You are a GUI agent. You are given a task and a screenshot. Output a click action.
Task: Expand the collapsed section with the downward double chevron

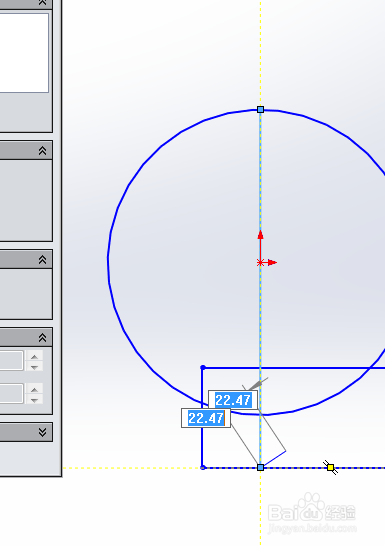[x=42, y=432]
